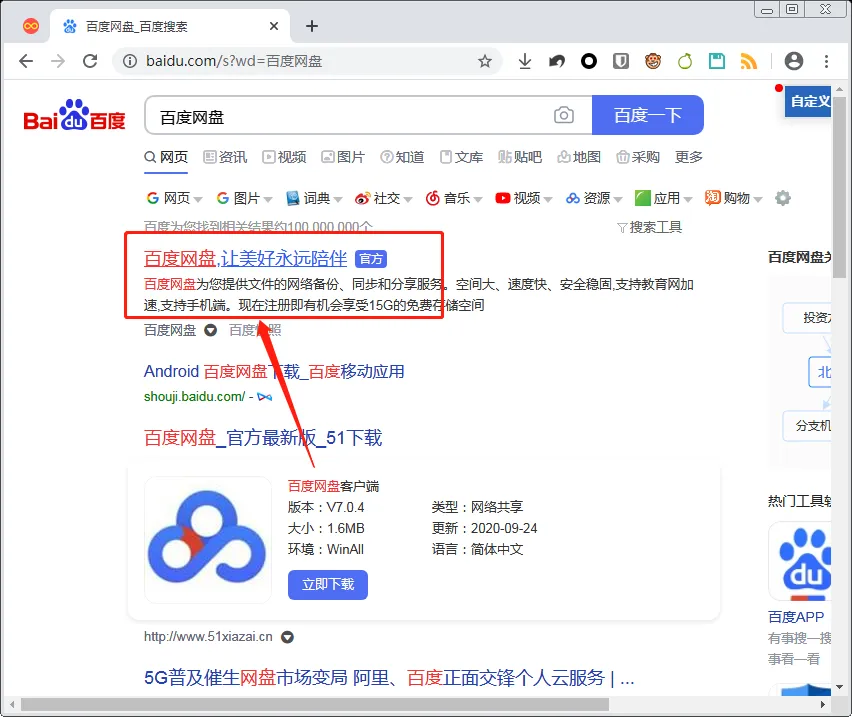
Task: Open the 自定义 button at top right
Action: tap(808, 101)
